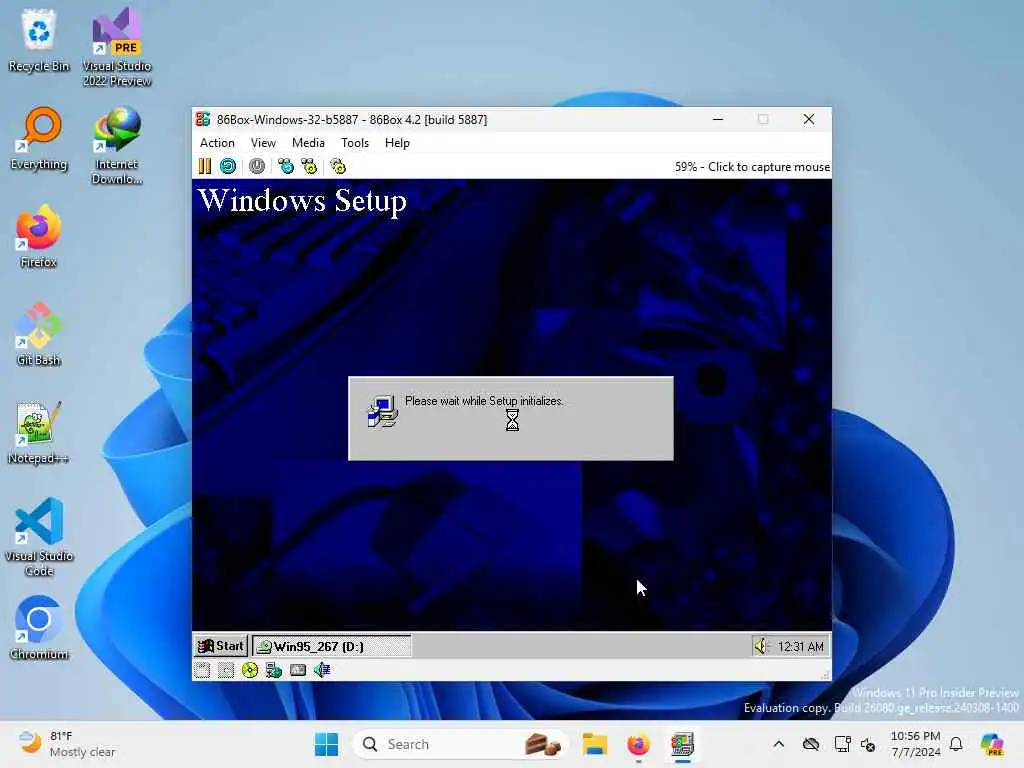Open the notification bell in taskbar

pyautogui.click(x=956, y=744)
